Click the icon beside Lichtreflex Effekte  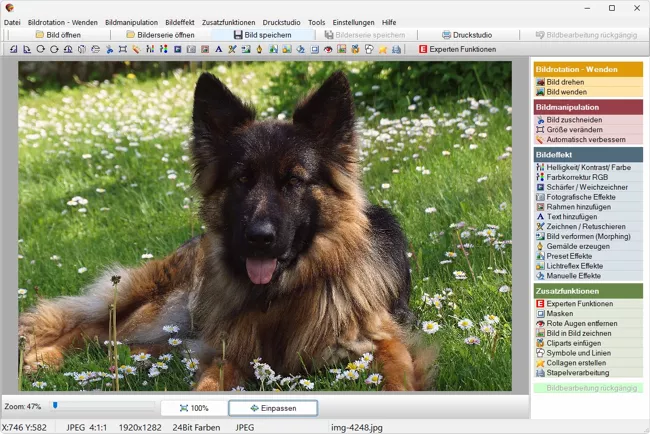(540, 266)
